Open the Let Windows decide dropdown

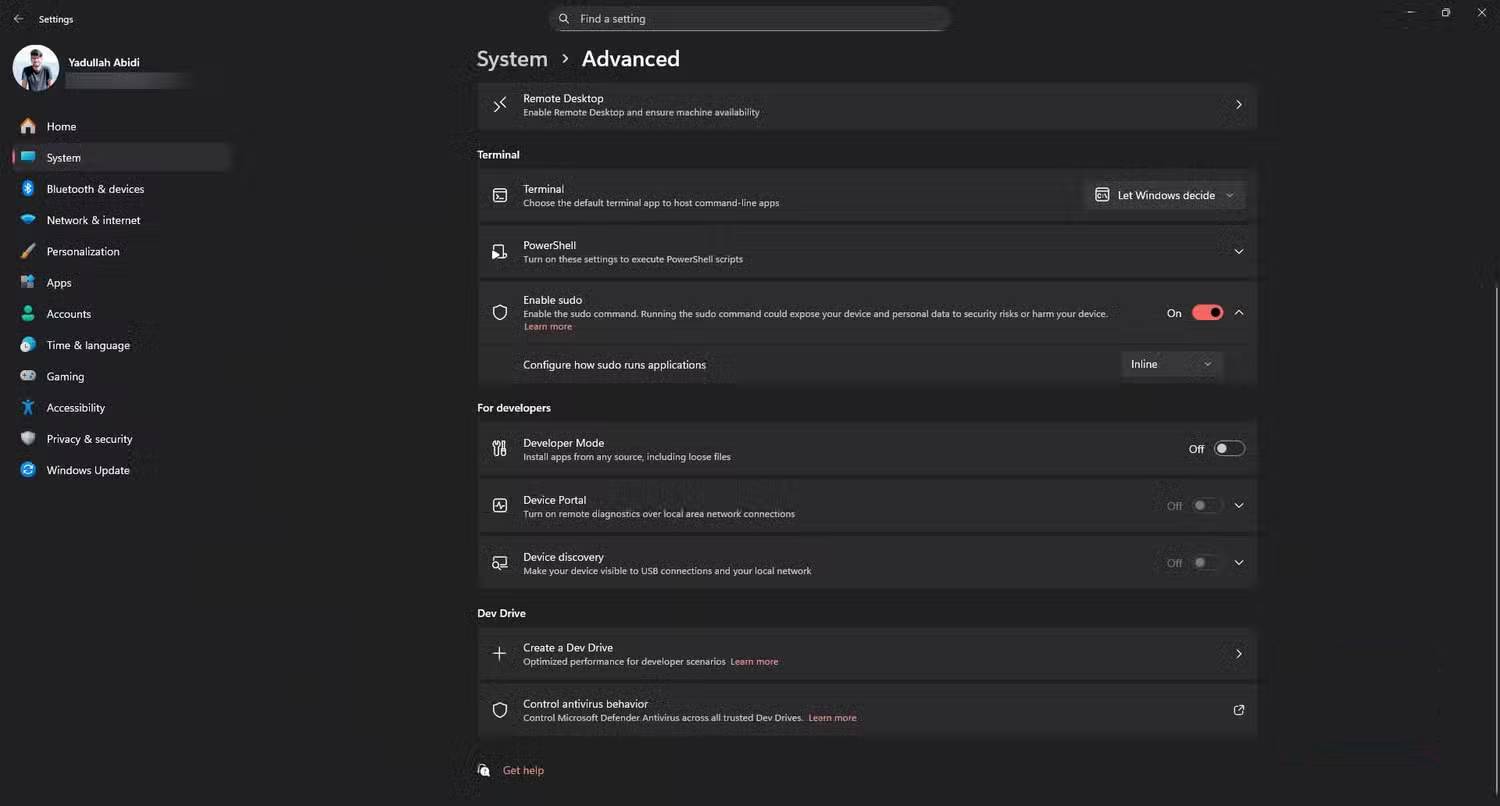[x=1165, y=196]
